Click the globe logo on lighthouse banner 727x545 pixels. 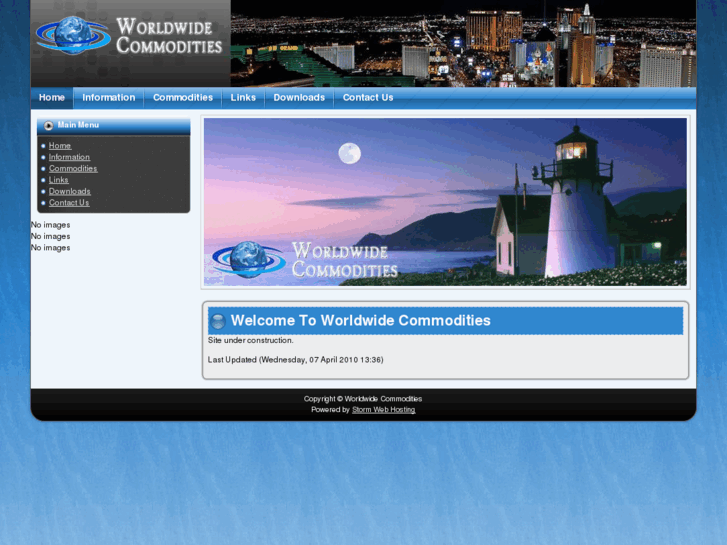[249, 258]
